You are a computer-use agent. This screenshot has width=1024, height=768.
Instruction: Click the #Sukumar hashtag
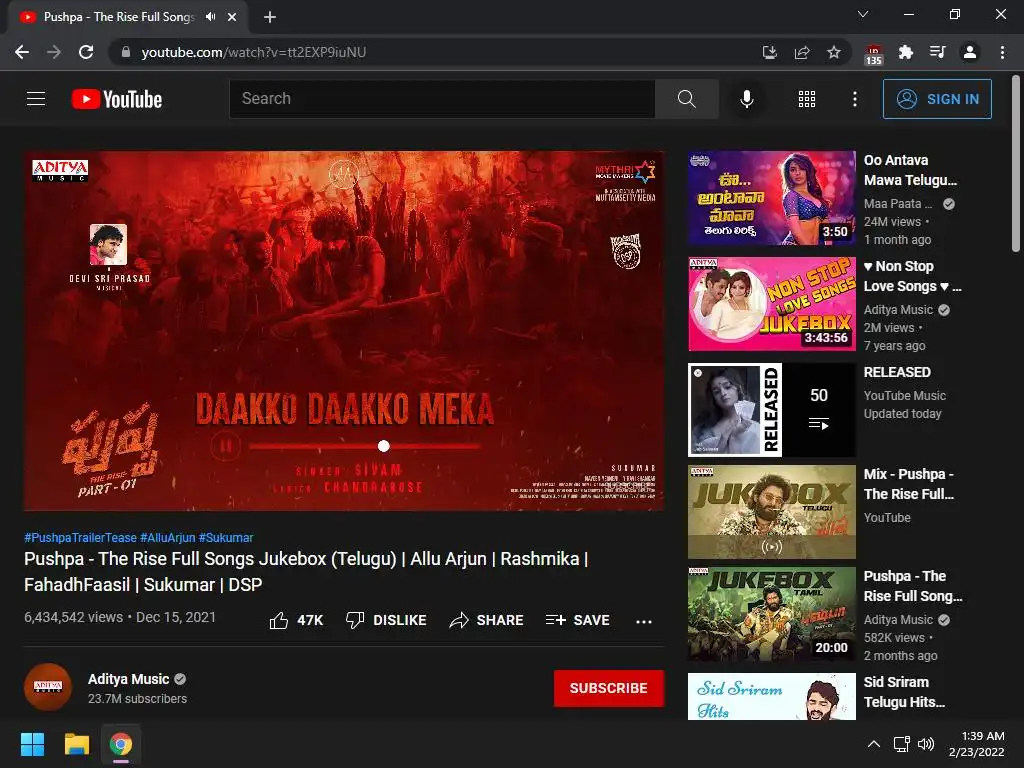226,537
